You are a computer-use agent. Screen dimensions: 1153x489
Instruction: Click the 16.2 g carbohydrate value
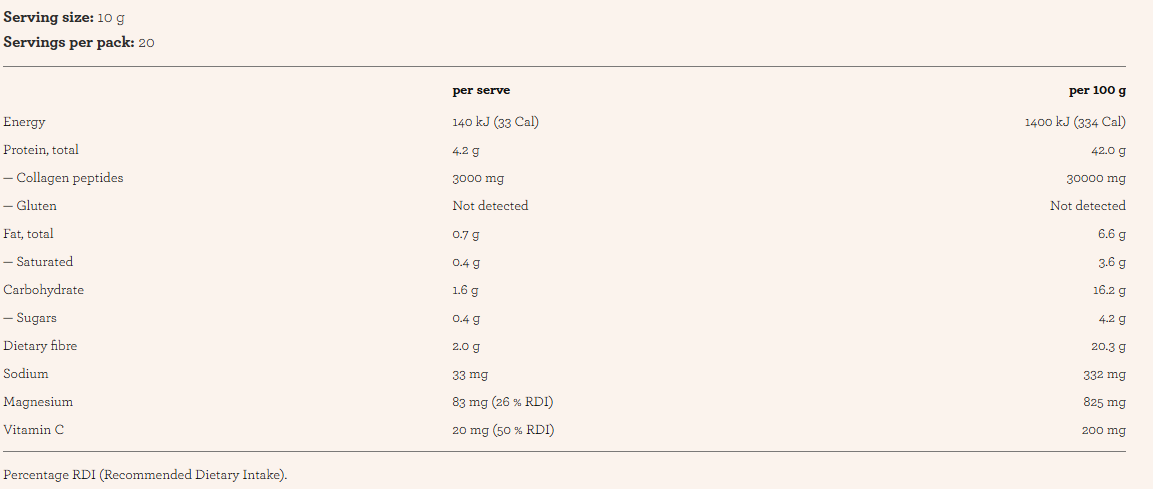(1109, 290)
